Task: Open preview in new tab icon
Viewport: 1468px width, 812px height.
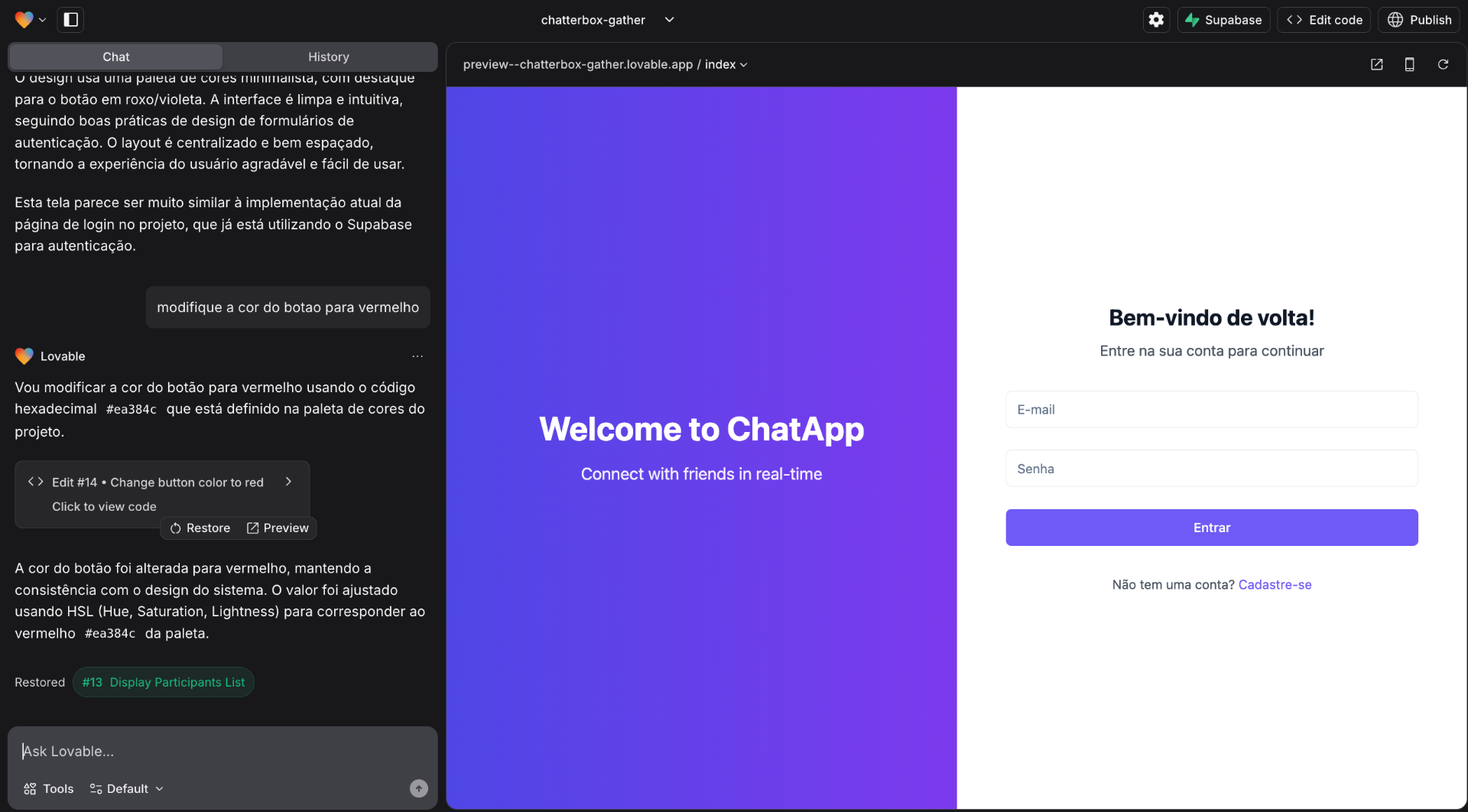Action: [x=1376, y=65]
